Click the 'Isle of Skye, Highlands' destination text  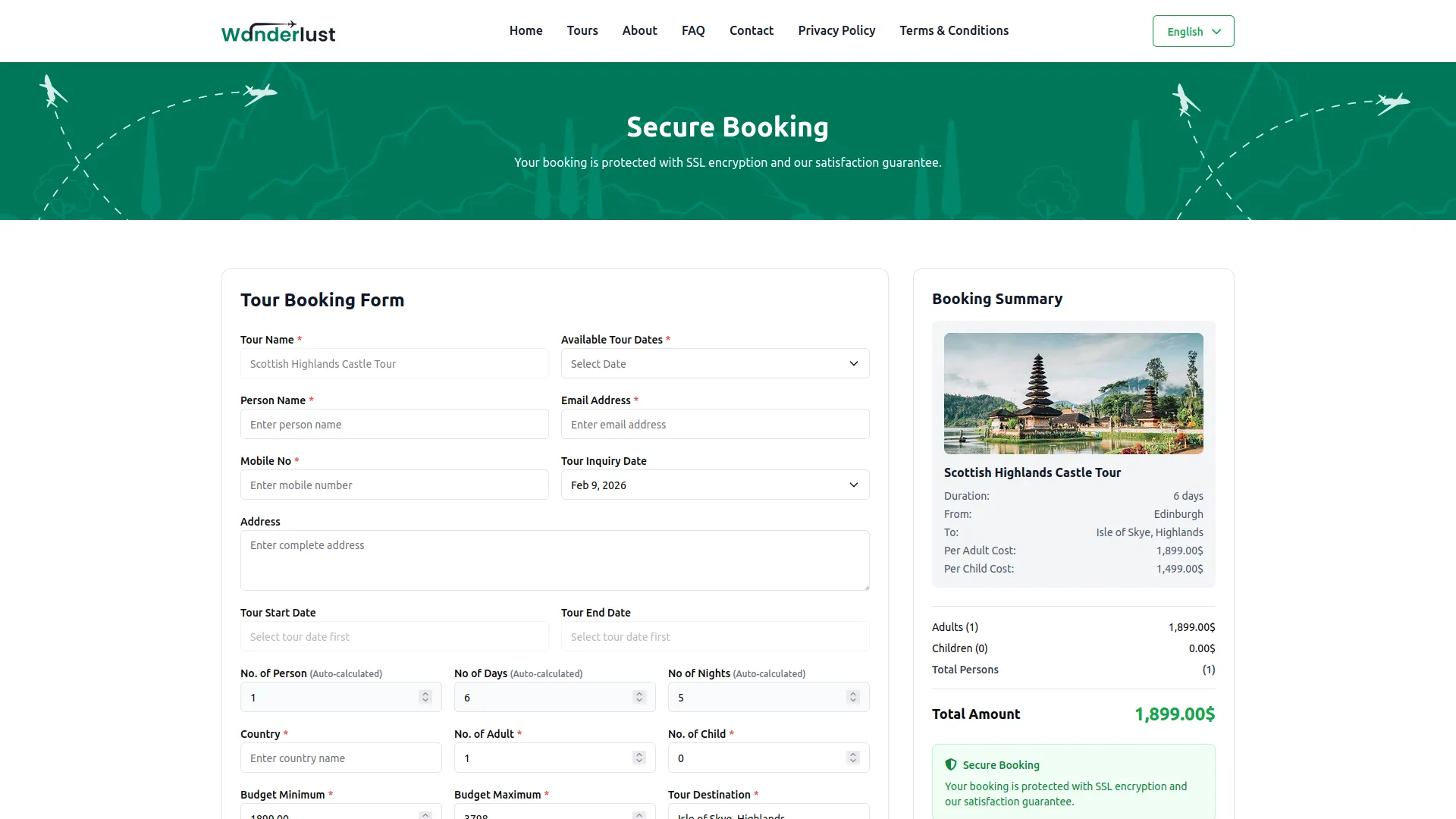[x=1150, y=532]
